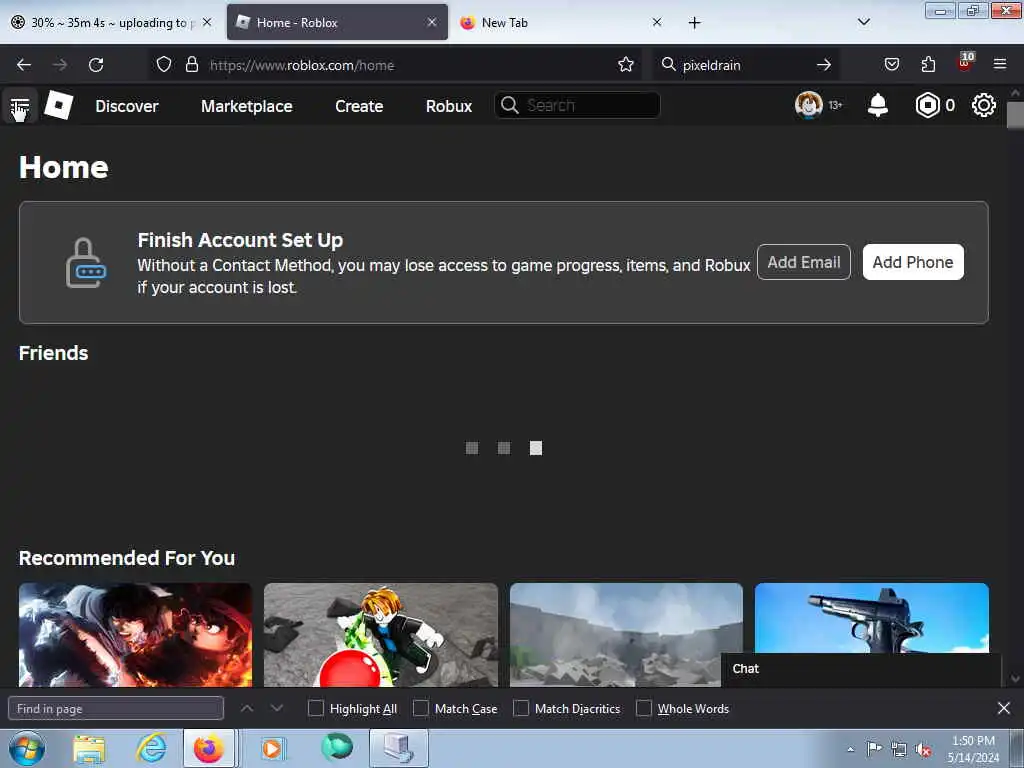This screenshot has width=1024, height=768.
Task: Open the Firefox application menu
Action: click(x=1000, y=65)
